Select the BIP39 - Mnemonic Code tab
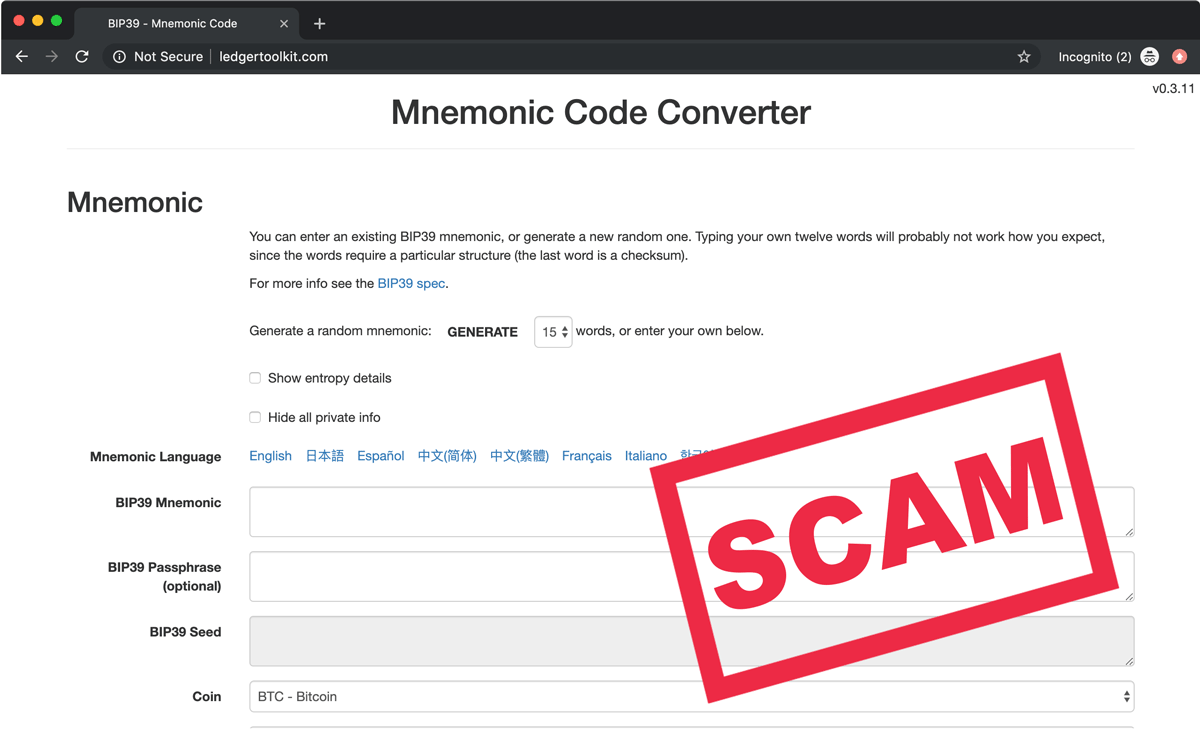 172,23
